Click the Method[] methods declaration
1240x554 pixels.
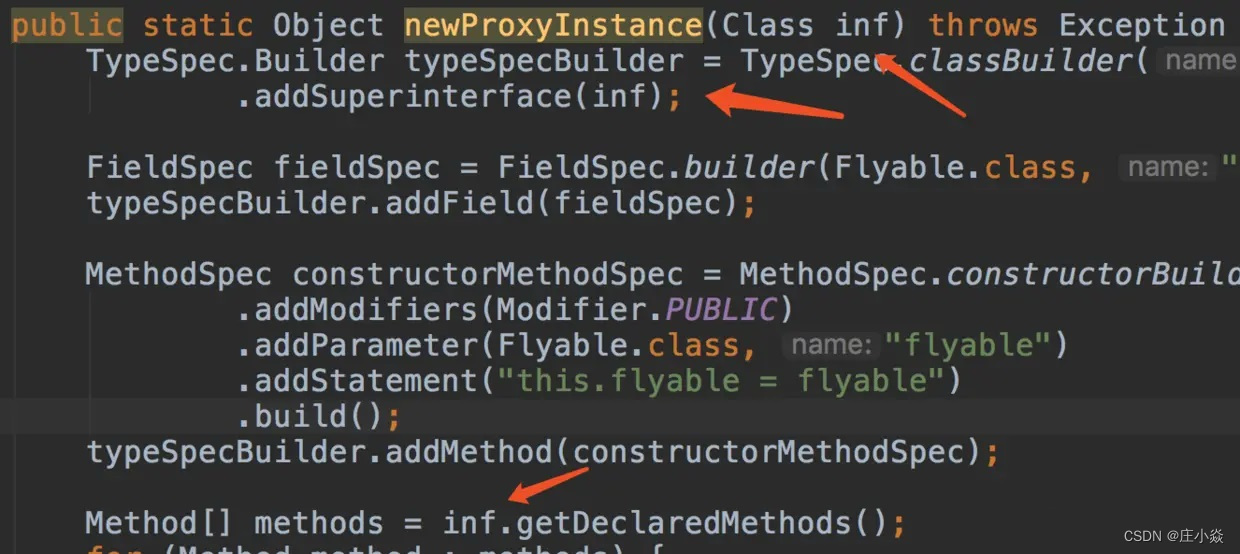pyautogui.click(x=234, y=523)
